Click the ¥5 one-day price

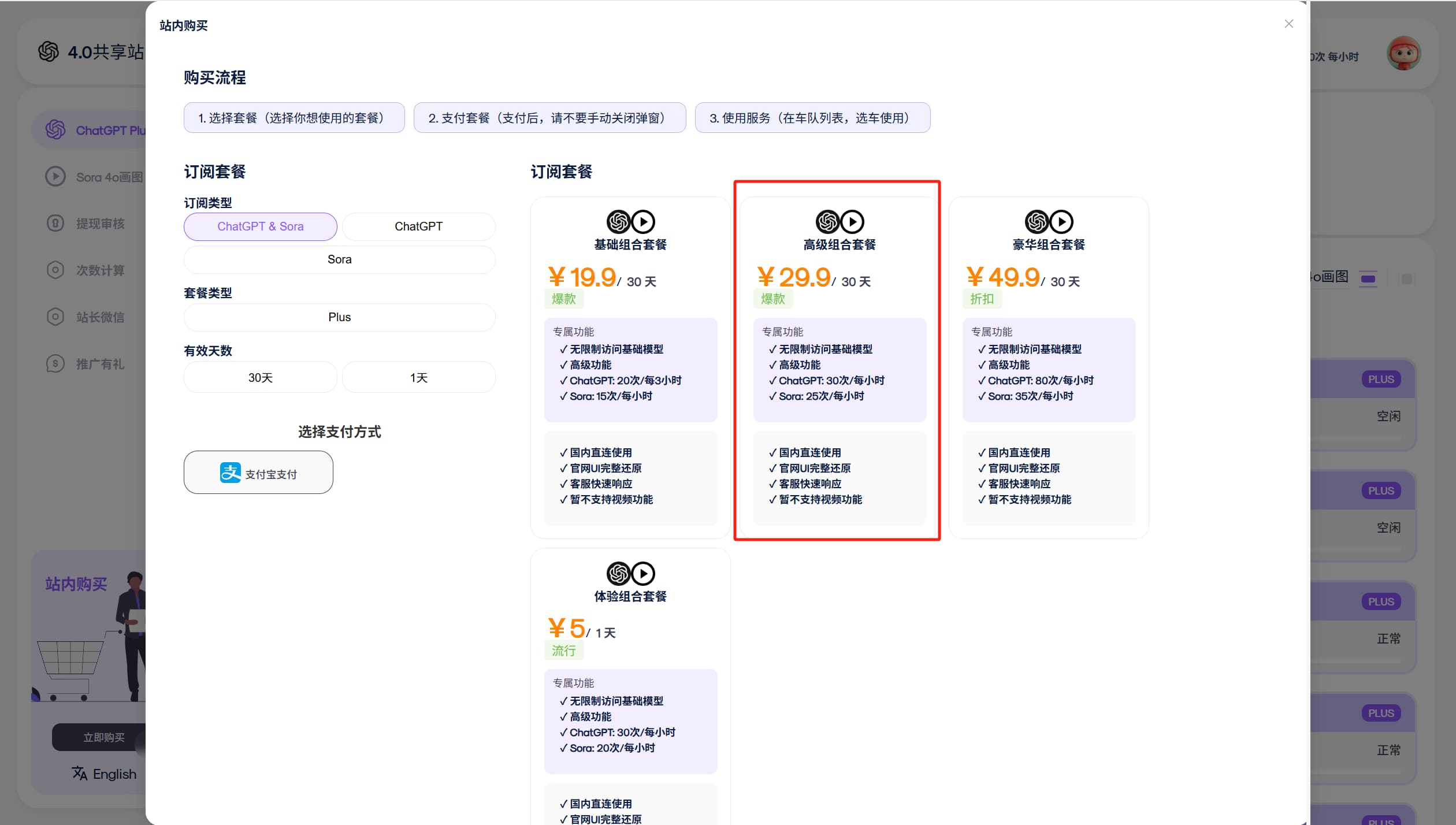pos(566,629)
